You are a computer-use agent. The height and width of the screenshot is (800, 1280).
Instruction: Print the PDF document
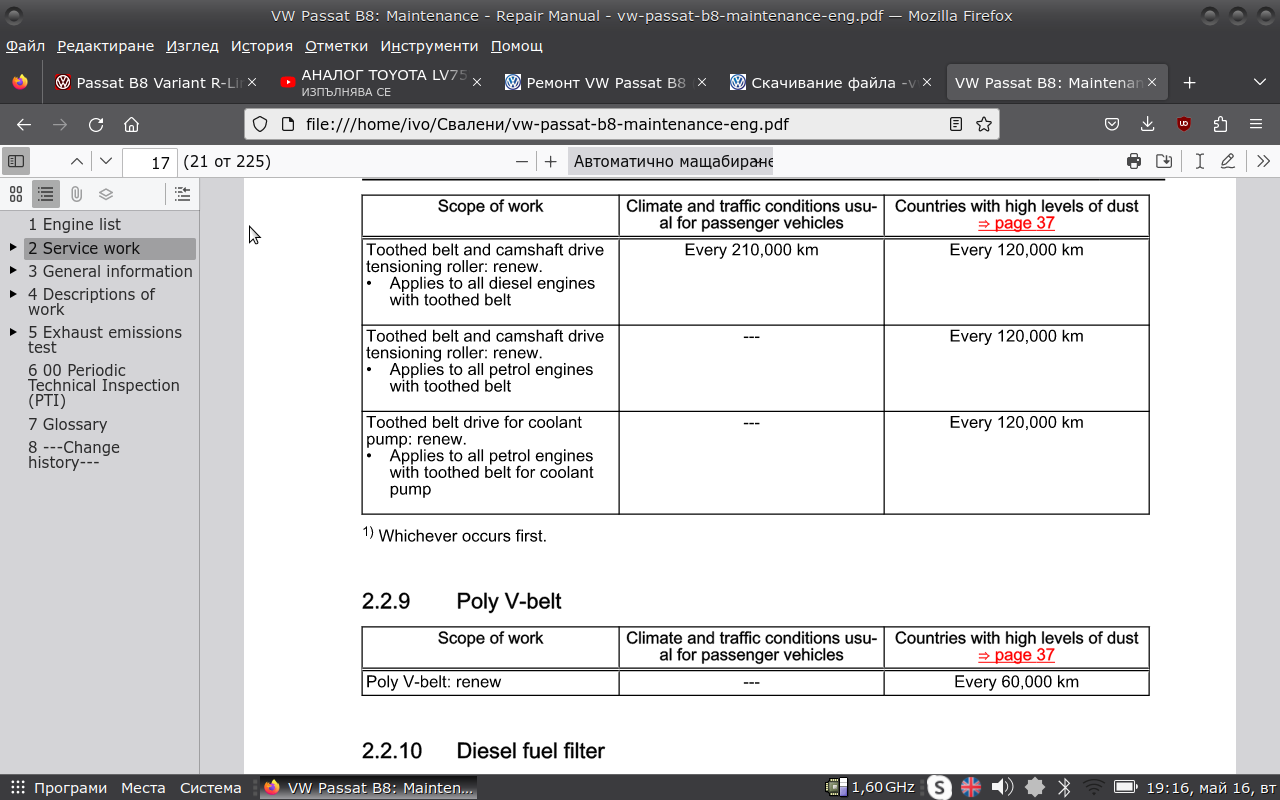[x=1133, y=161]
